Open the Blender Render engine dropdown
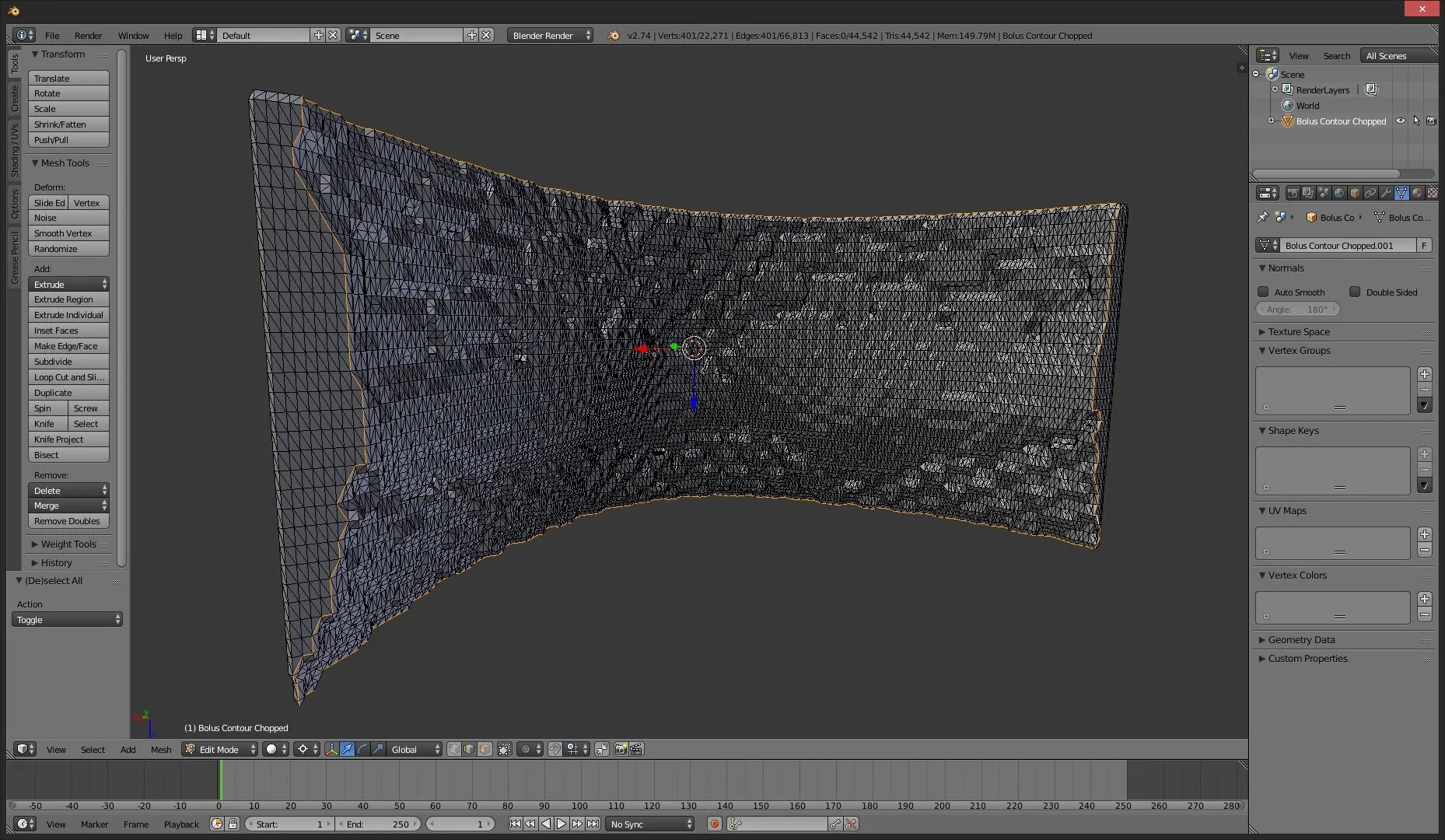1445x840 pixels. [550, 36]
